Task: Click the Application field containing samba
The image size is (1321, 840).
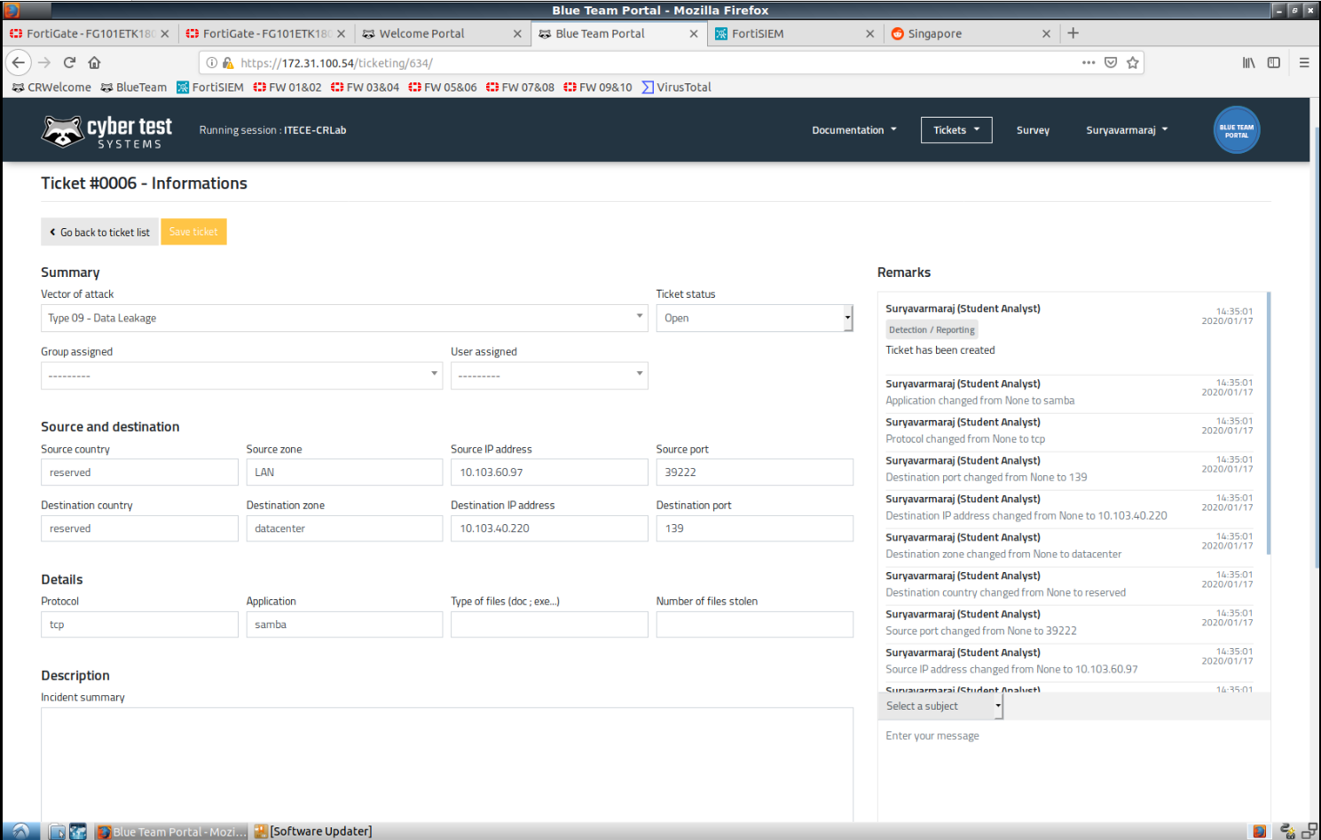Action: 344,624
